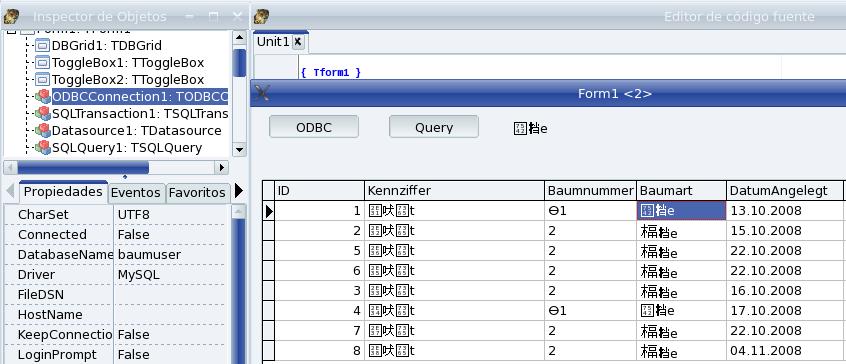
Task: Click date cell 13.10.2008
Action: click(x=784, y=211)
